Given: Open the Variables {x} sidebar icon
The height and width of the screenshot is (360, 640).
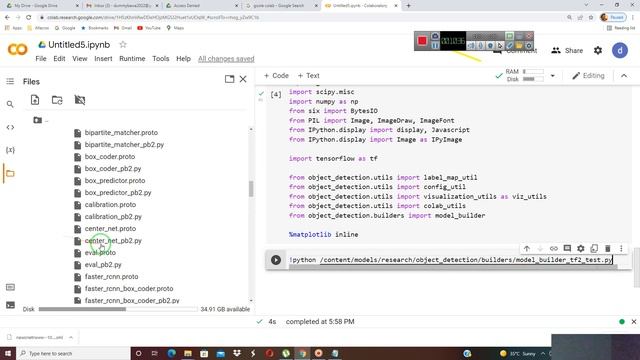Looking at the screenshot, I should [10, 150].
